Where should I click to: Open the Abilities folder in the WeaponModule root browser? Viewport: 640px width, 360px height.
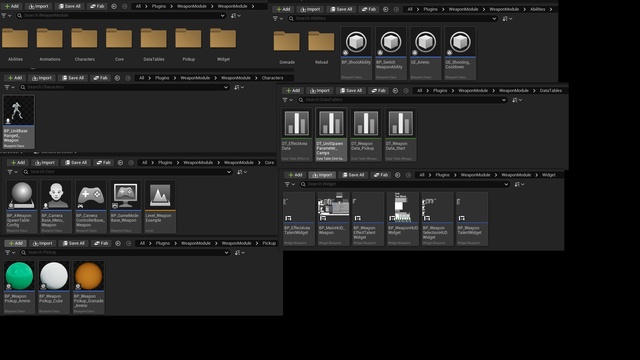(x=15, y=44)
